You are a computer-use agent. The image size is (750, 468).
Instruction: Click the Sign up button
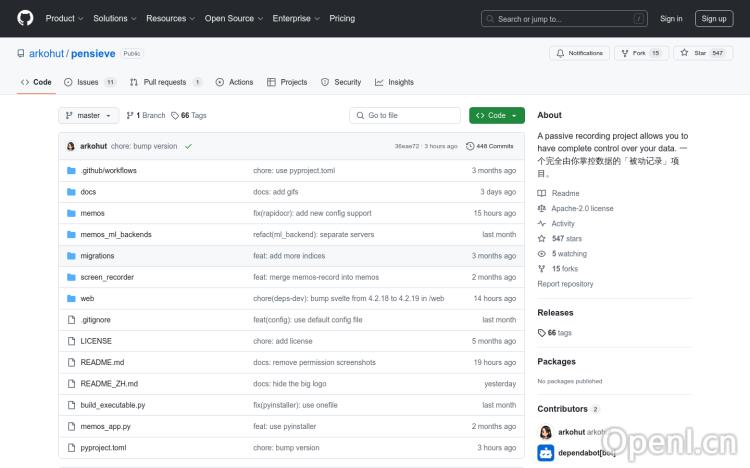pyautogui.click(x=714, y=18)
